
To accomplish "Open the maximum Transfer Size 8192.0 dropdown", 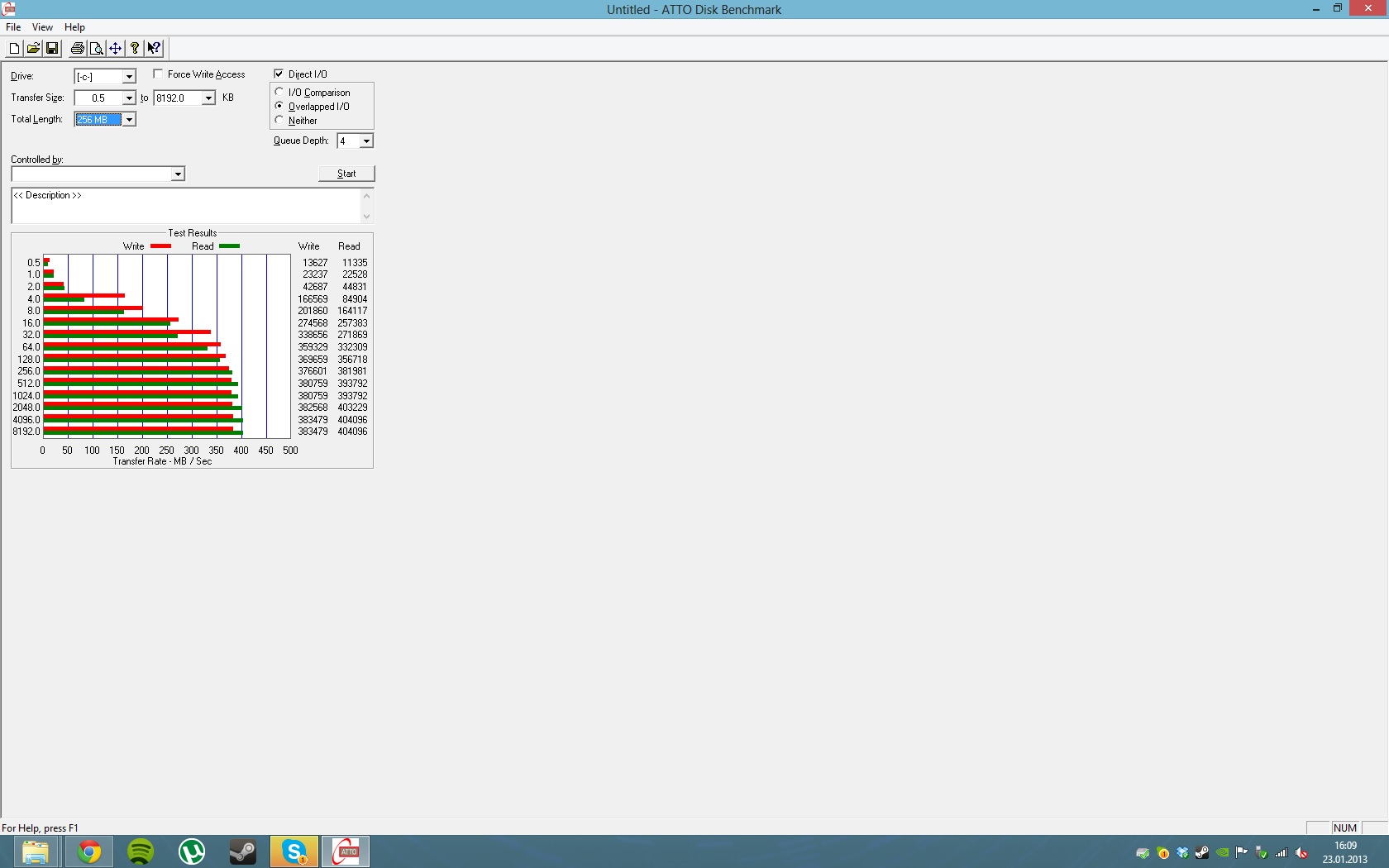I will tap(208, 98).
